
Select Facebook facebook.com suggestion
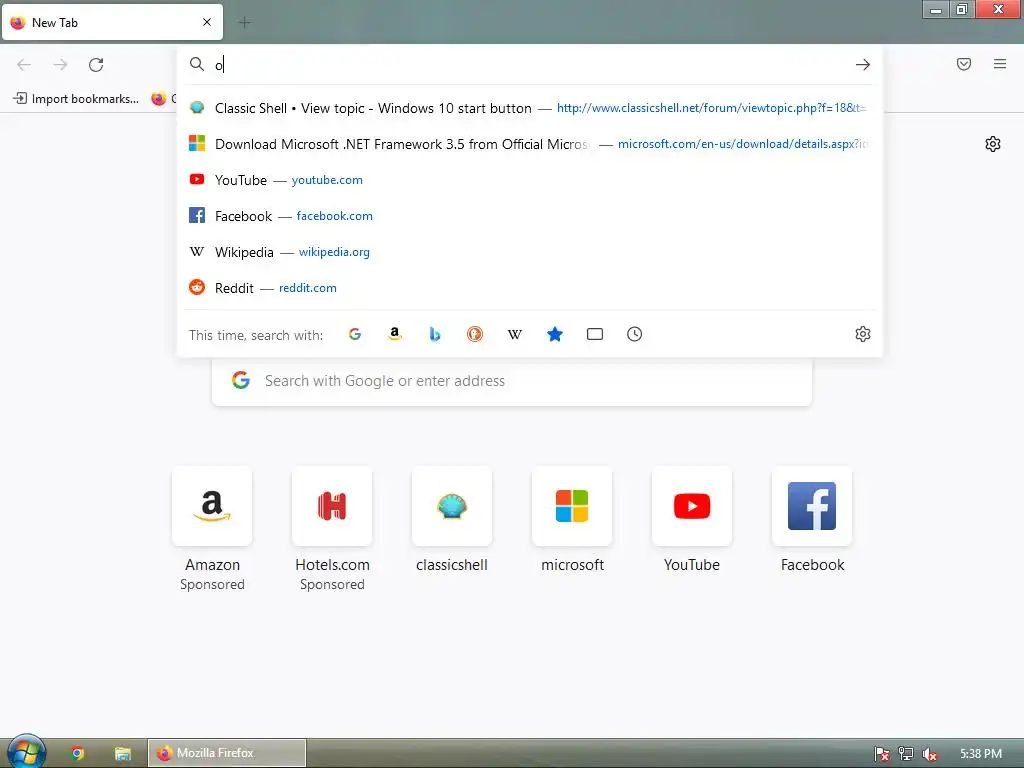click(x=530, y=216)
